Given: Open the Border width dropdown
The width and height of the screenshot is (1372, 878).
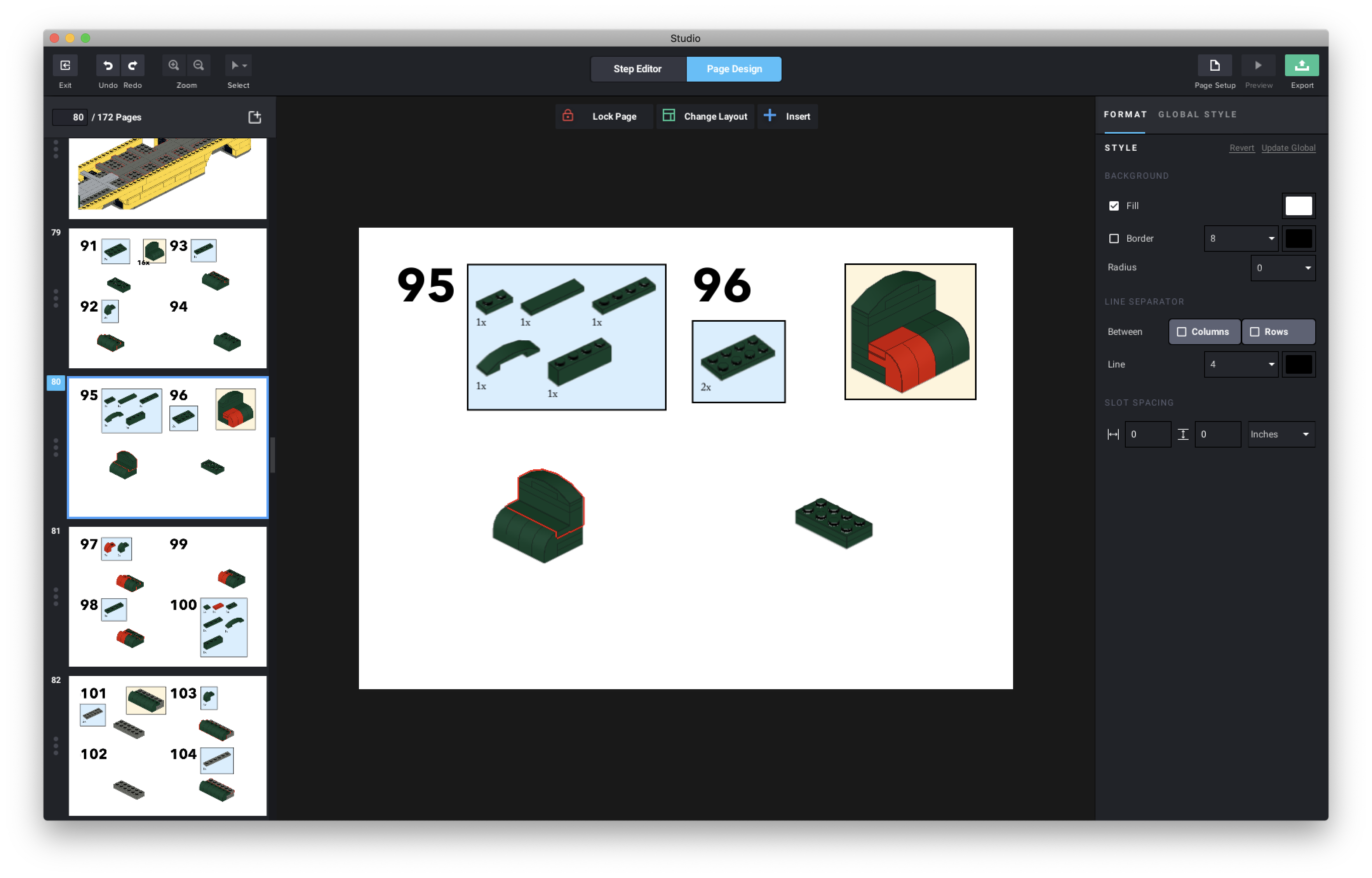Looking at the screenshot, I should (x=1241, y=238).
